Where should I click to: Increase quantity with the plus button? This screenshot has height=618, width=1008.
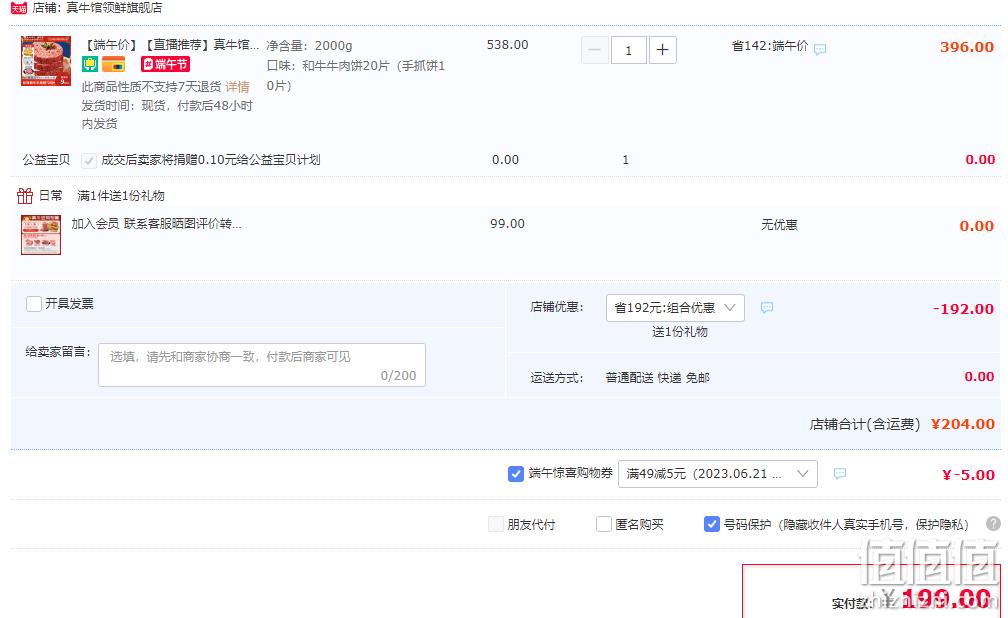(x=662, y=50)
